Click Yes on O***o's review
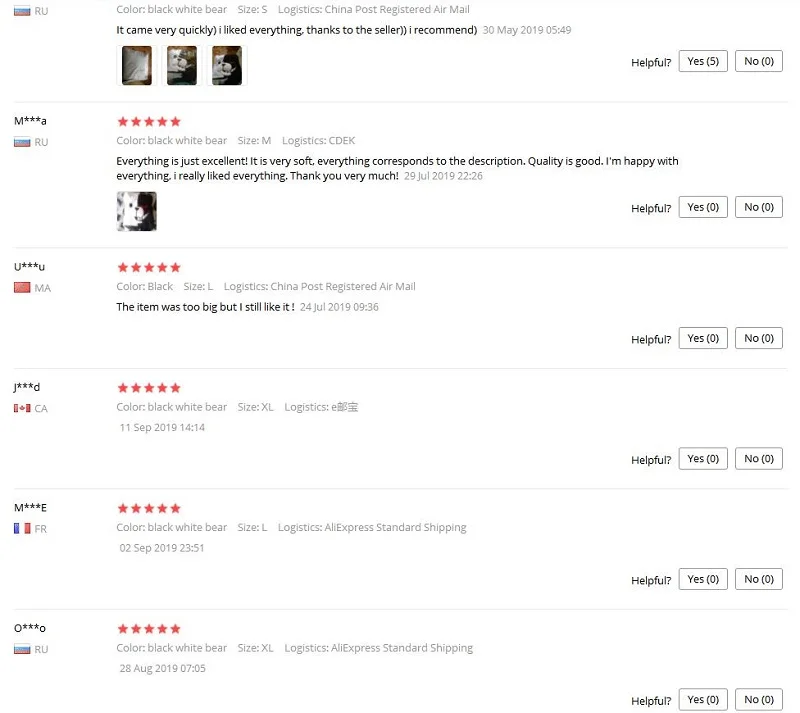800x713 pixels. click(x=703, y=700)
